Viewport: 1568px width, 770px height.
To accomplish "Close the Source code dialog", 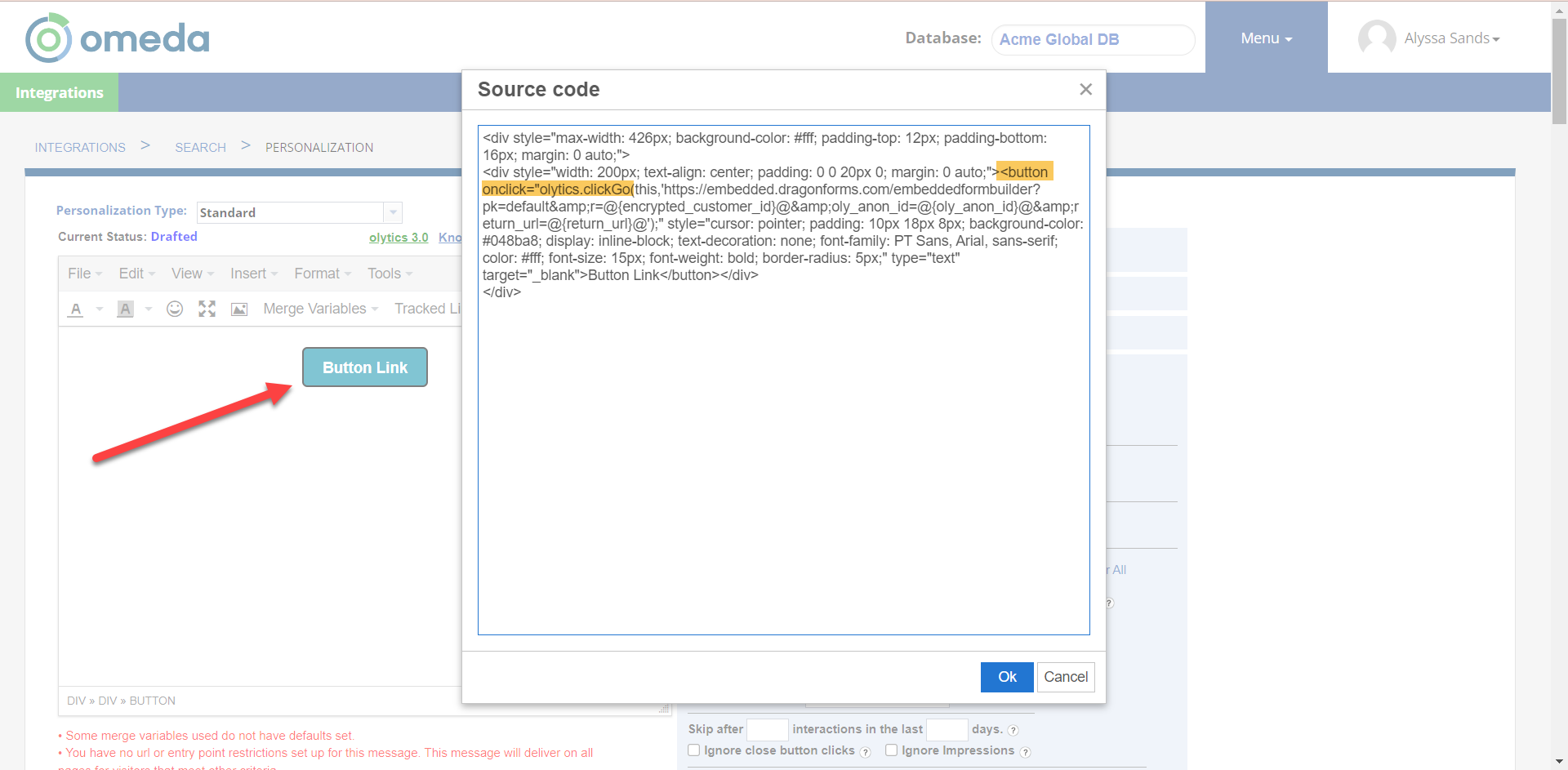I will point(1085,89).
